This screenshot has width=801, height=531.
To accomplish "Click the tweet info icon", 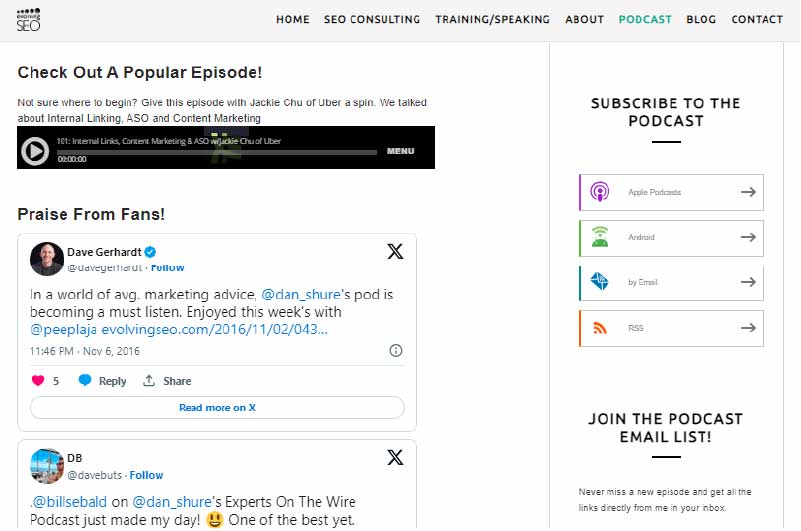I will tap(396, 351).
